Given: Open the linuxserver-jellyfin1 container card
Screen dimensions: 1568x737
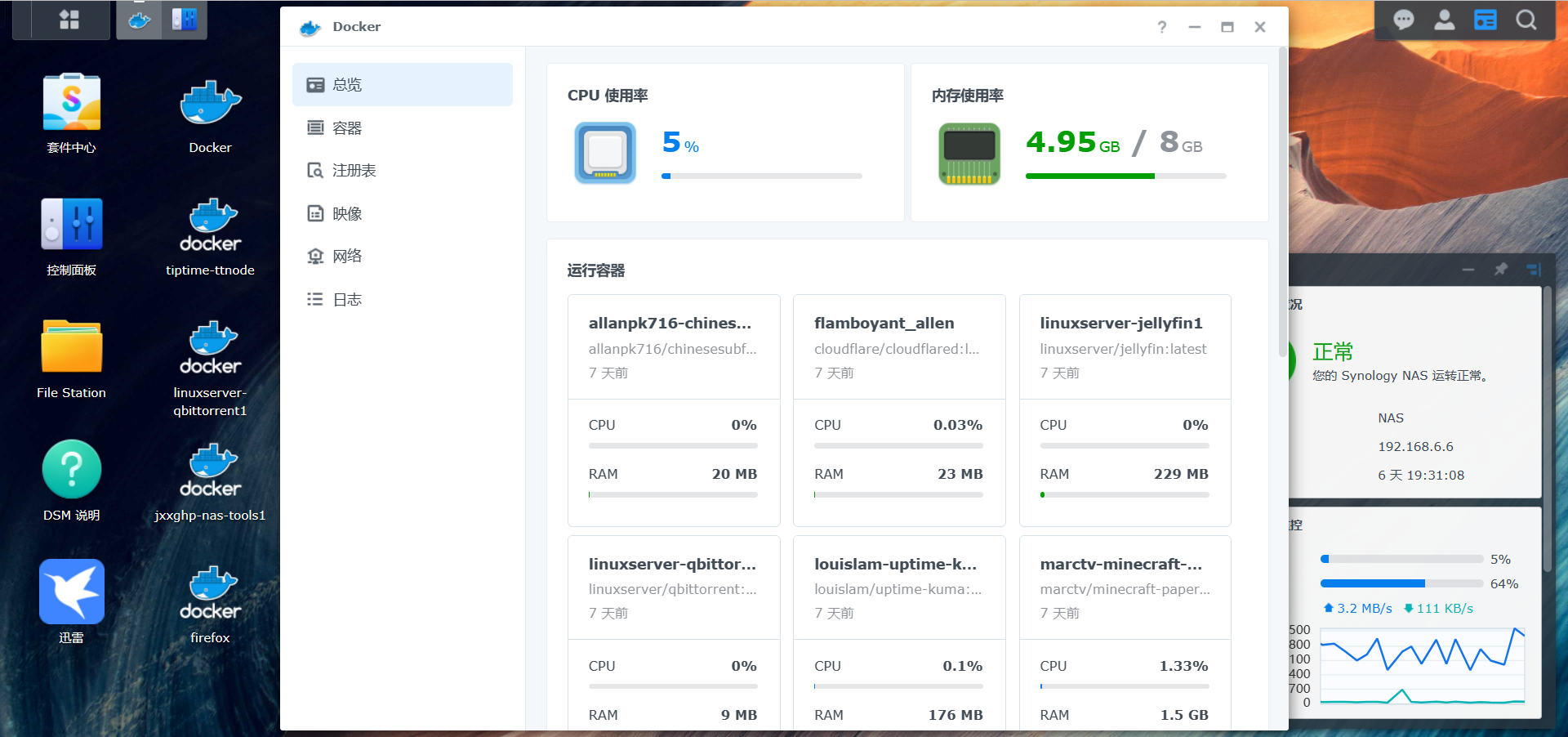Looking at the screenshot, I should coord(1125,410).
